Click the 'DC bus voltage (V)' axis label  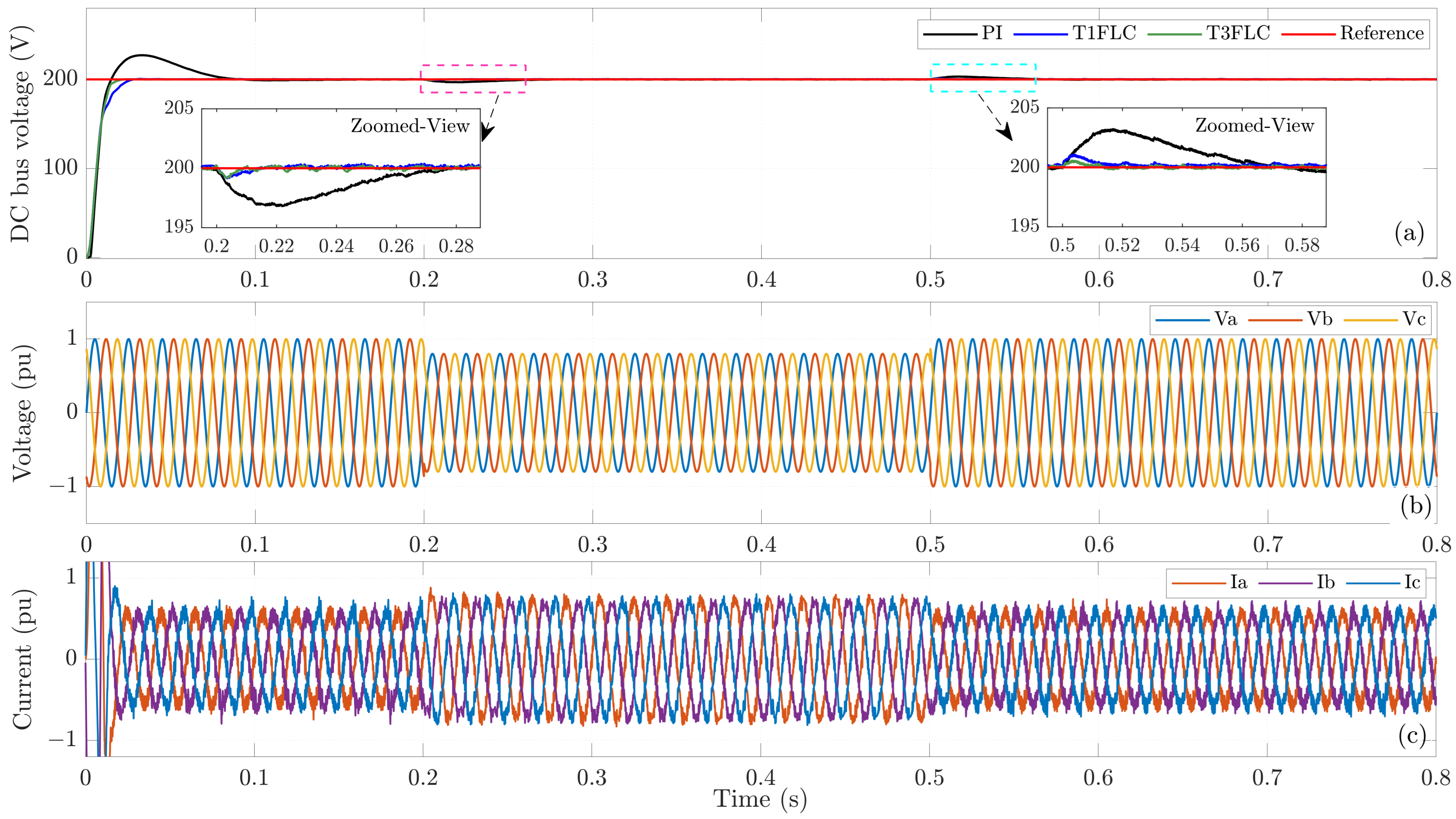coord(21,134)
